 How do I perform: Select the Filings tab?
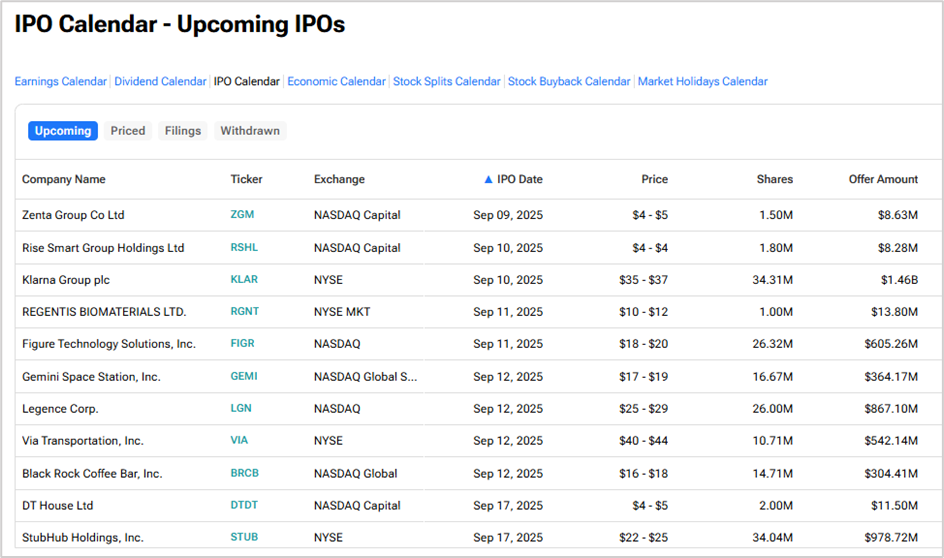click(183, 131)
